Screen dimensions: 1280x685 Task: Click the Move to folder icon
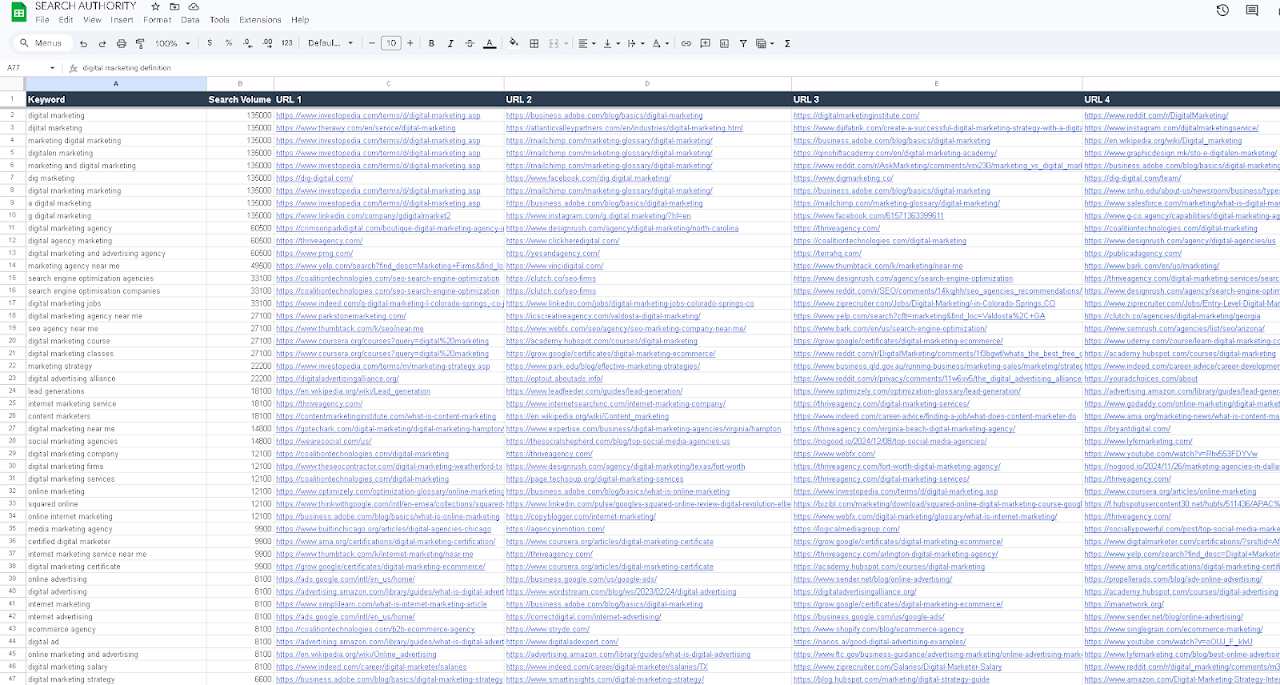176,6
